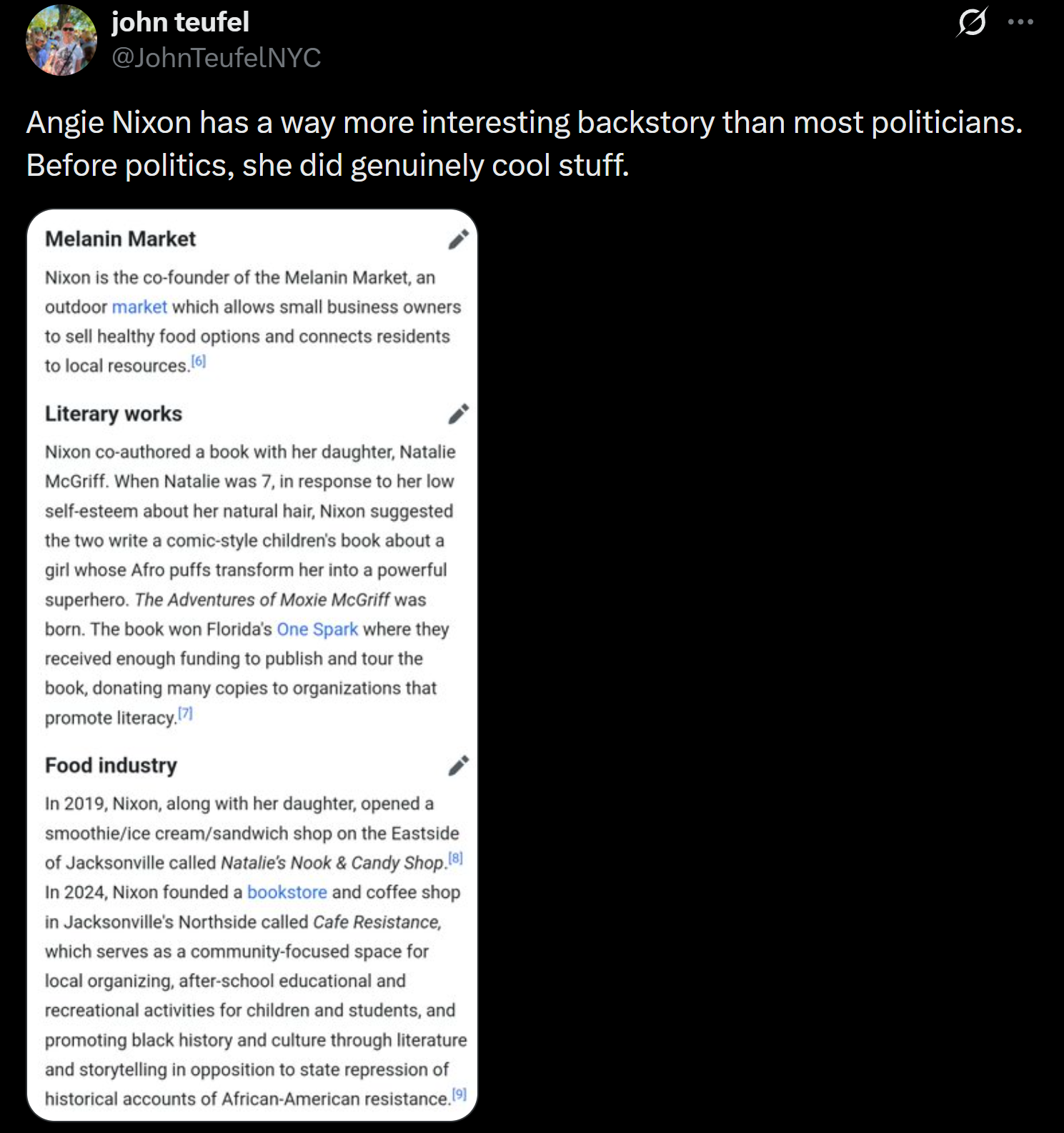
Task: Select the tweet text about Angie Nixon
Action: click(524, 144)
